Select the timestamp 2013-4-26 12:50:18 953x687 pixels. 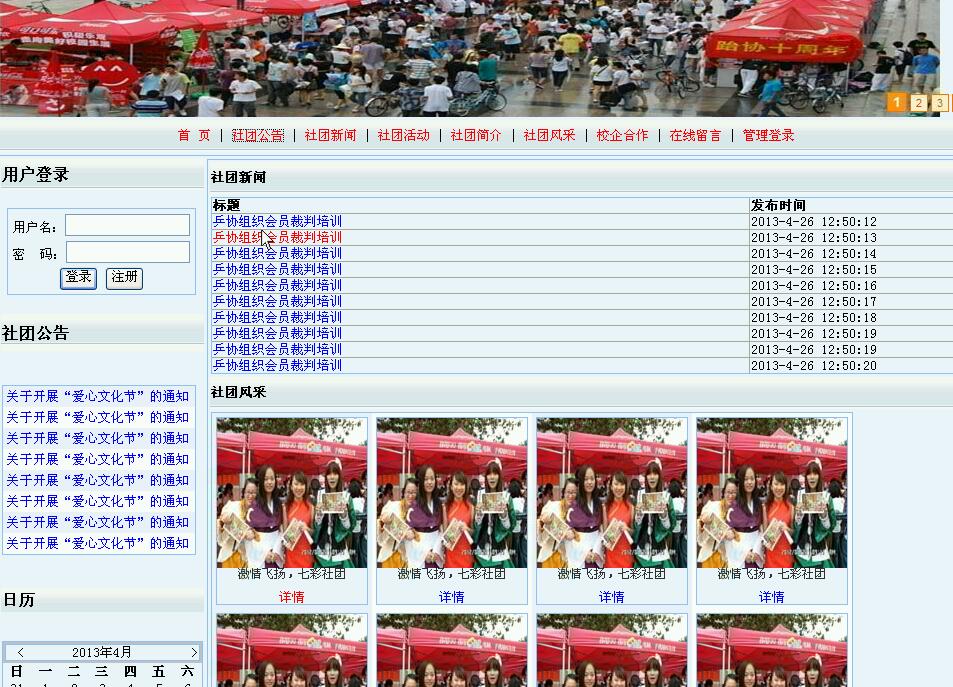[814, 317]
